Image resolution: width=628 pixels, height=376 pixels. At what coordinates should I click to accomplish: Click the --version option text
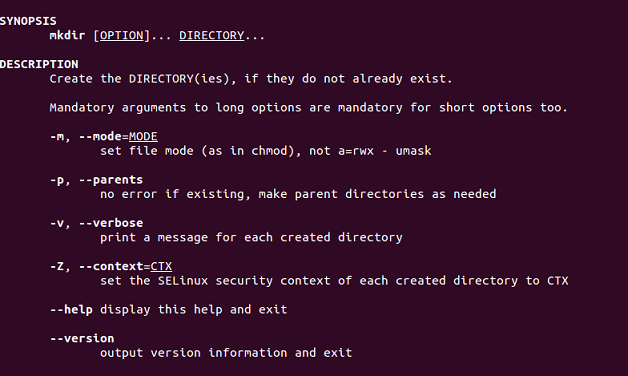point(82,338)
